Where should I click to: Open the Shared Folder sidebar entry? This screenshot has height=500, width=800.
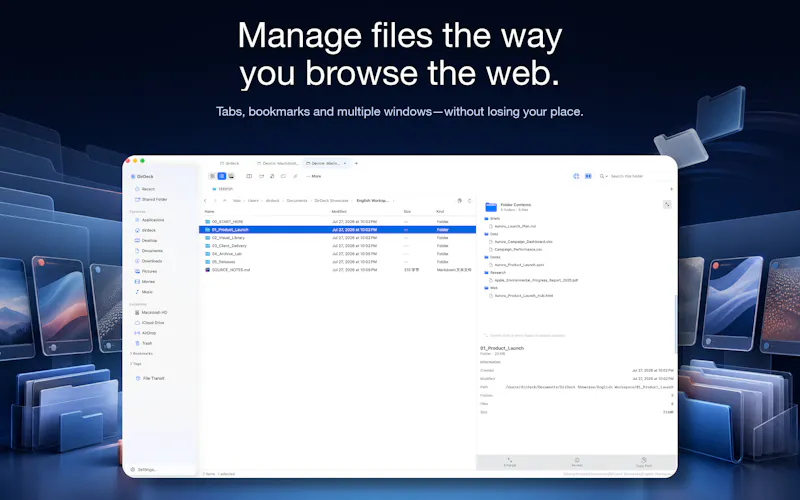[x=151, y=199]
